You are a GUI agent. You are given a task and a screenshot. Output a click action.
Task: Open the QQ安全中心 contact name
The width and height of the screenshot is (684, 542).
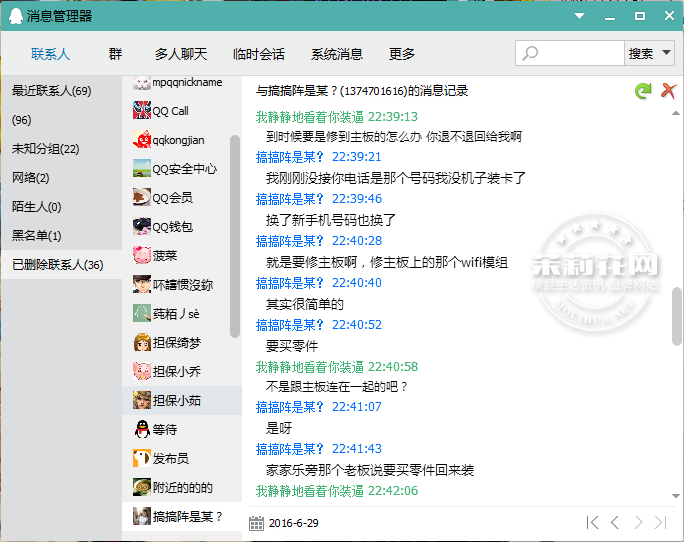pos(185,169)
